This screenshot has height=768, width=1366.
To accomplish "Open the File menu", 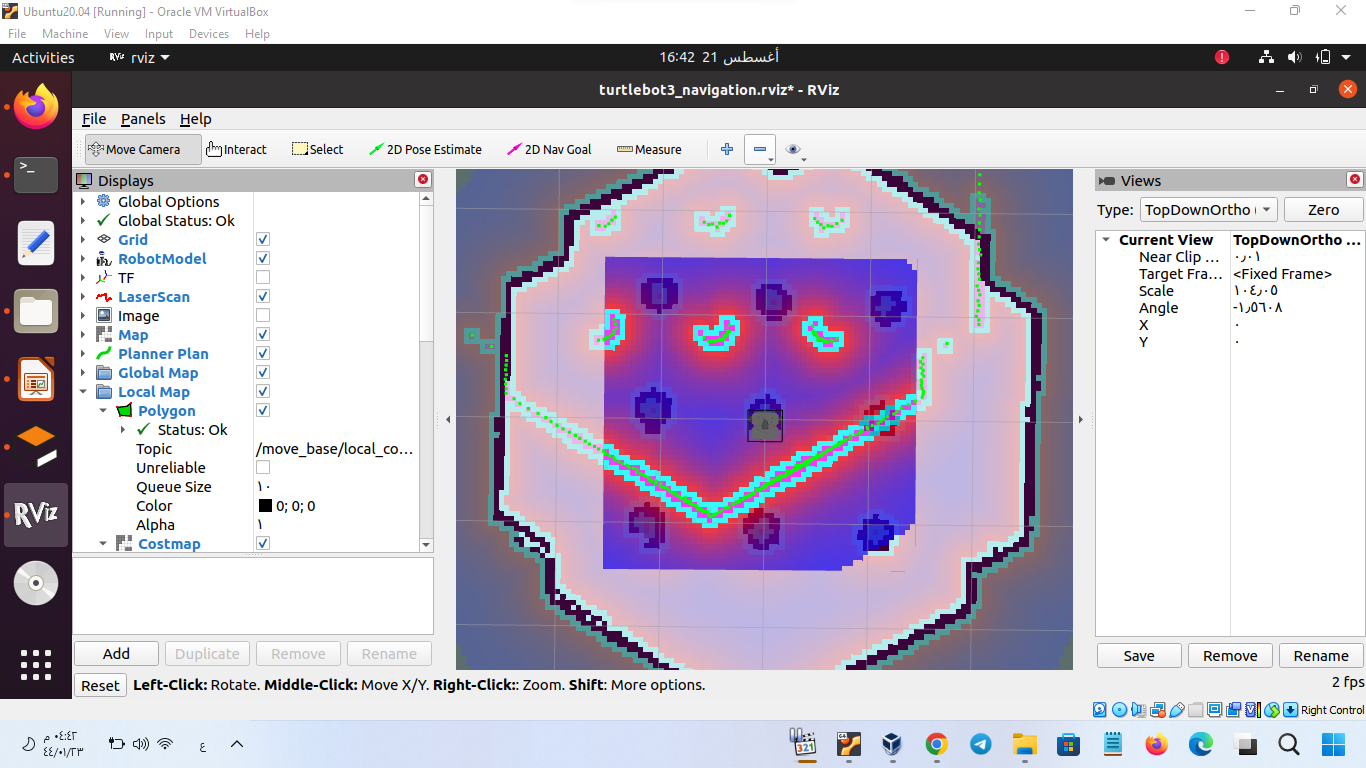I will [94, 119].
